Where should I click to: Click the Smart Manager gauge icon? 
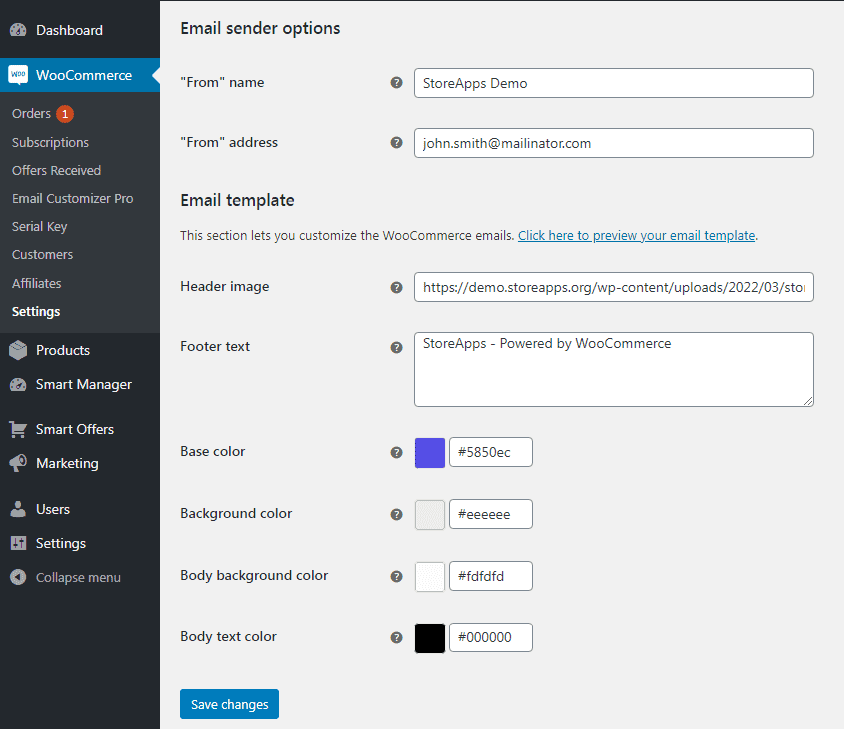pos(18,384)
